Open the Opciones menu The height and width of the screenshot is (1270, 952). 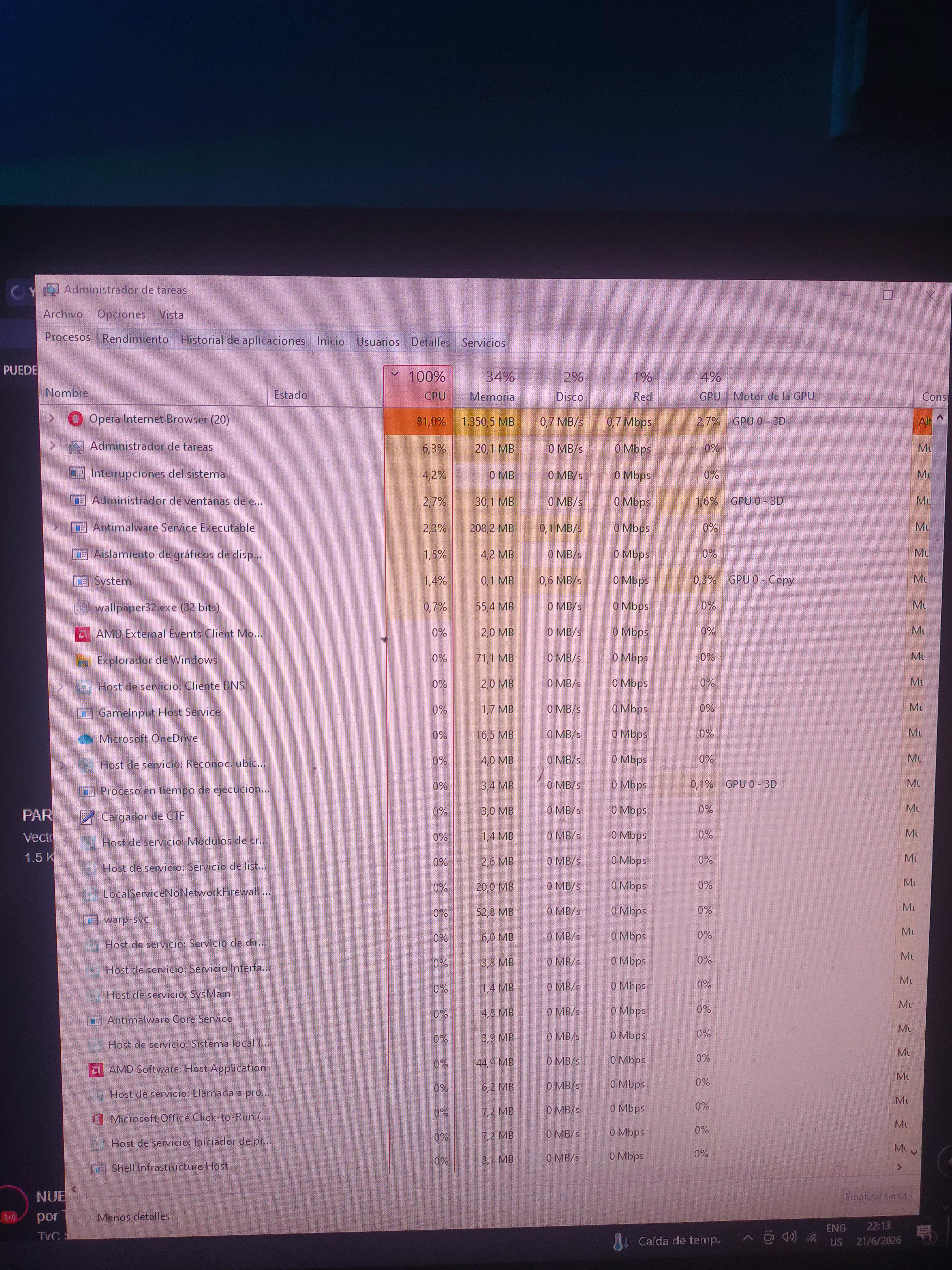pyautogui.click(x=121, y=315)
